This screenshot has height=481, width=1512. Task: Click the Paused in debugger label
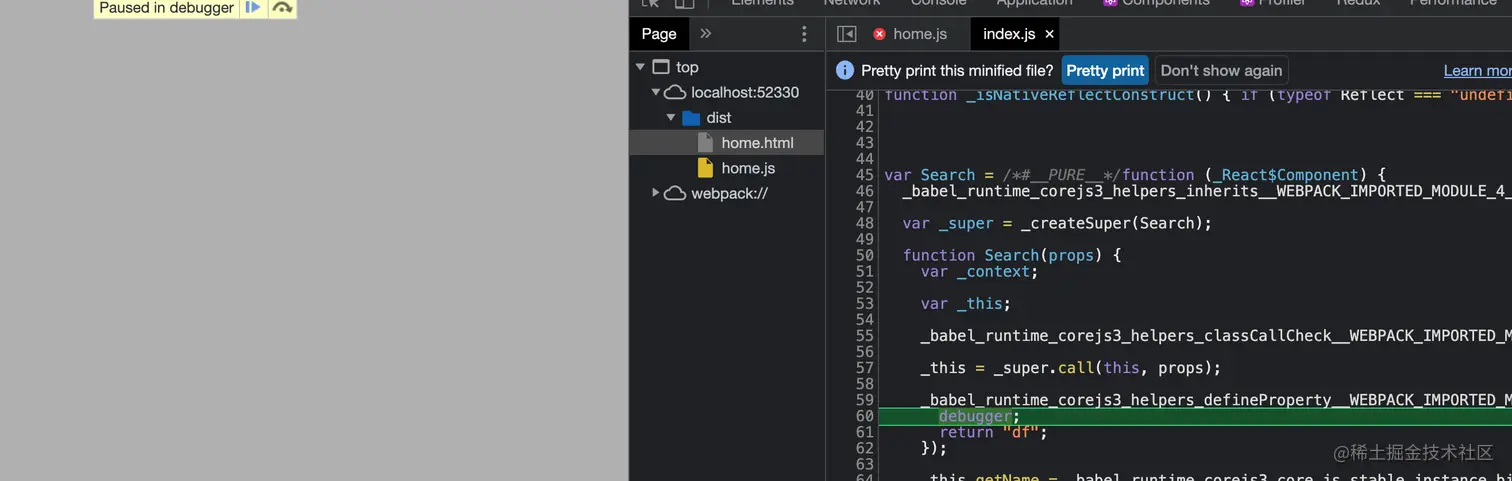click(167, 8)
